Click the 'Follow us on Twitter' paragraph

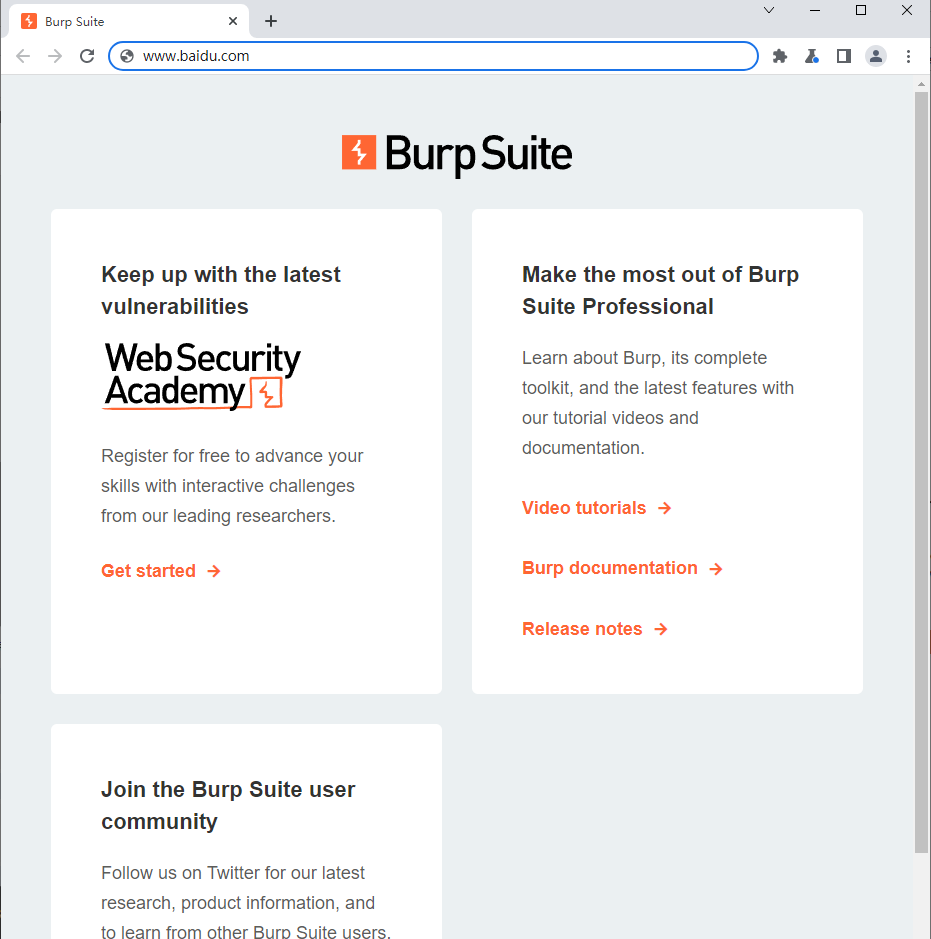(x=245, y=901)
